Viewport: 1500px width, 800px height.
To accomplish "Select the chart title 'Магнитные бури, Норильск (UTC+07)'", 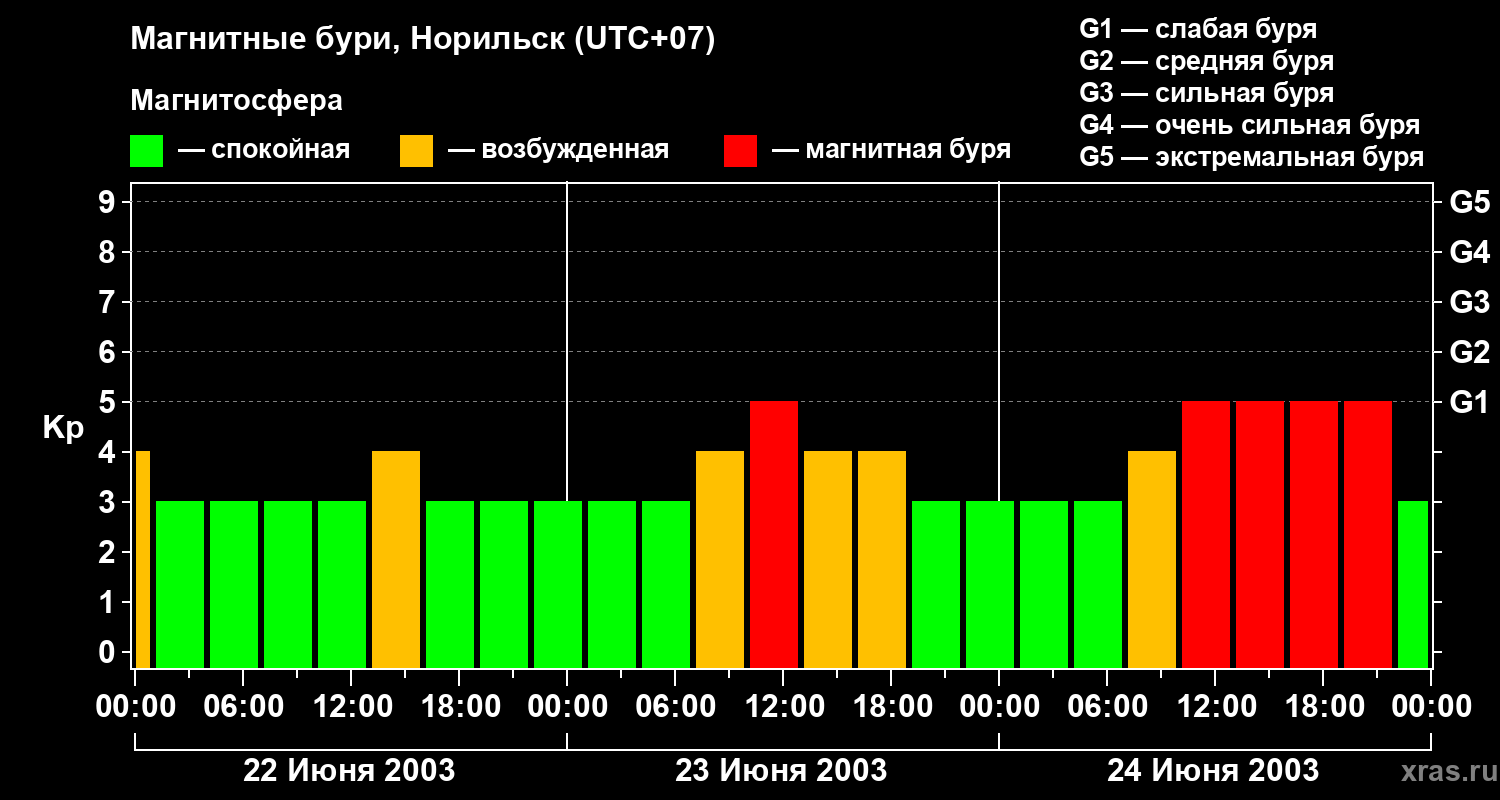I will tap(423, 40).
